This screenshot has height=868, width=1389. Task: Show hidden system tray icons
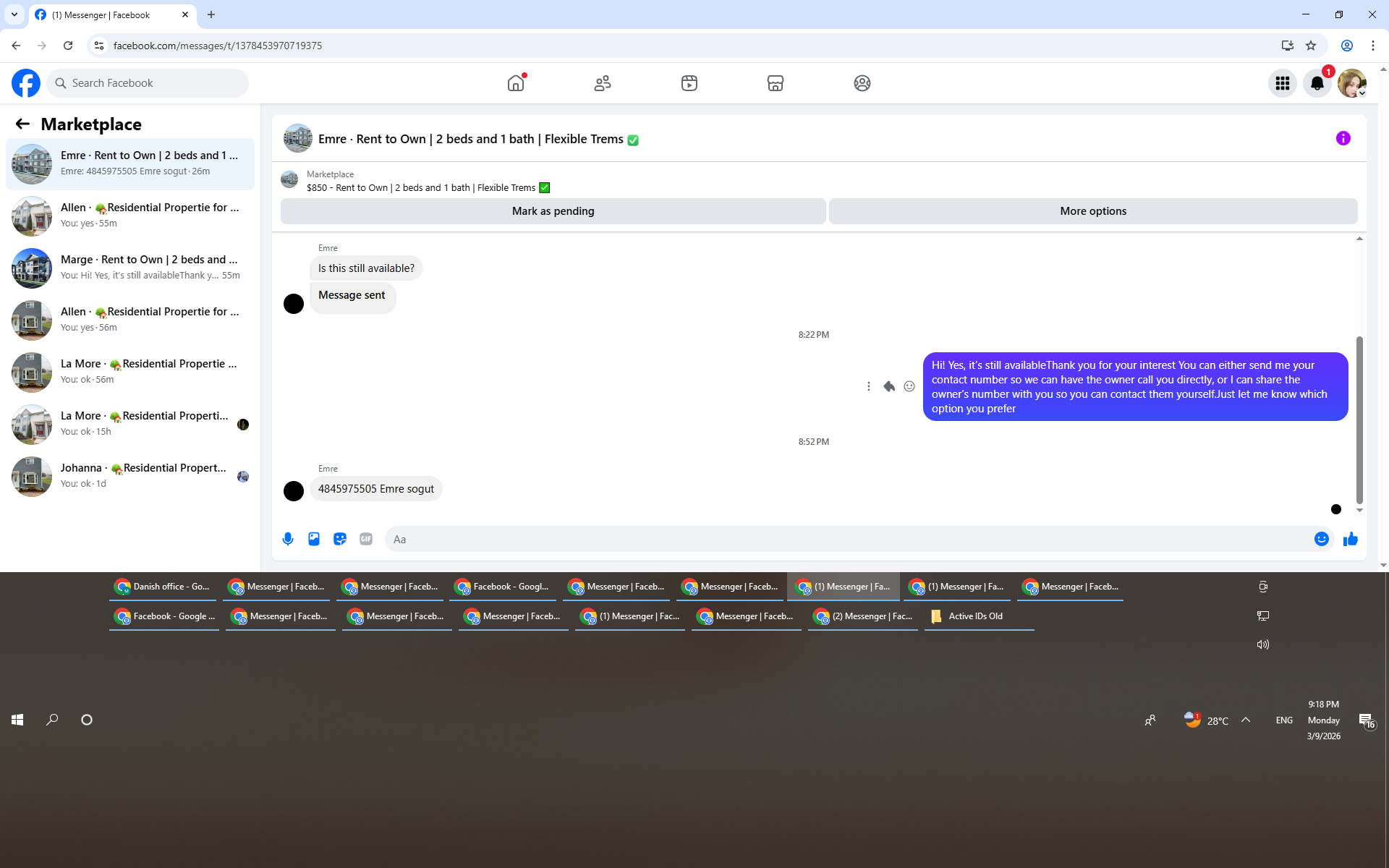(x=1246, y=720)
